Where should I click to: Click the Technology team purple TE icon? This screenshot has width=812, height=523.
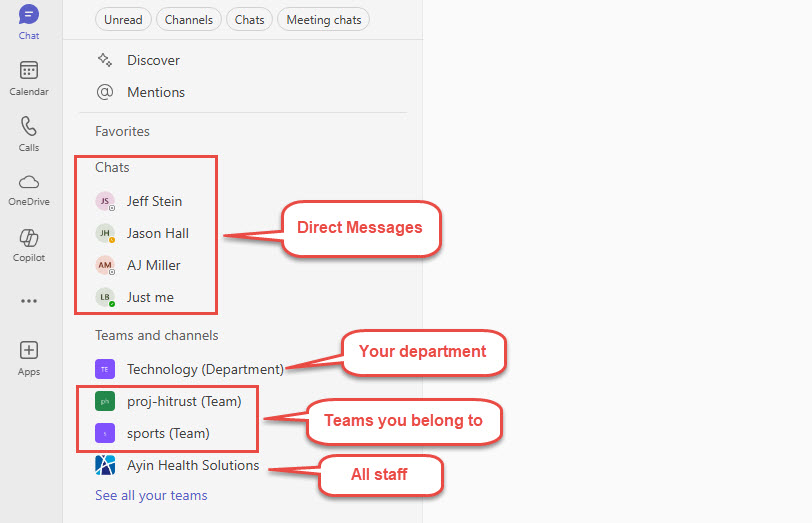[105, 369]
